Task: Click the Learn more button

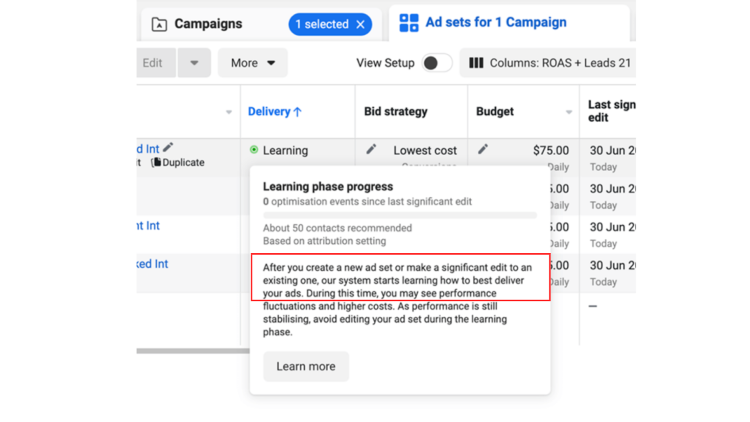Action: pos(306,366)
